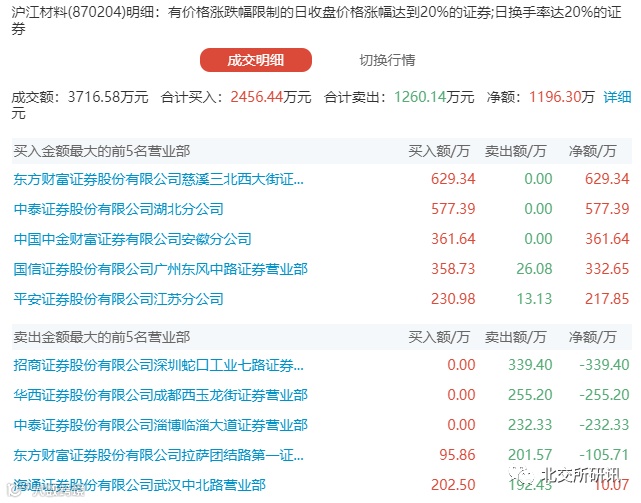The height and width of the screenshot is (503, 641).
Task: Click buy amount 95.86 for 东方财富拉萨
Action: click(x=457, y=455)
